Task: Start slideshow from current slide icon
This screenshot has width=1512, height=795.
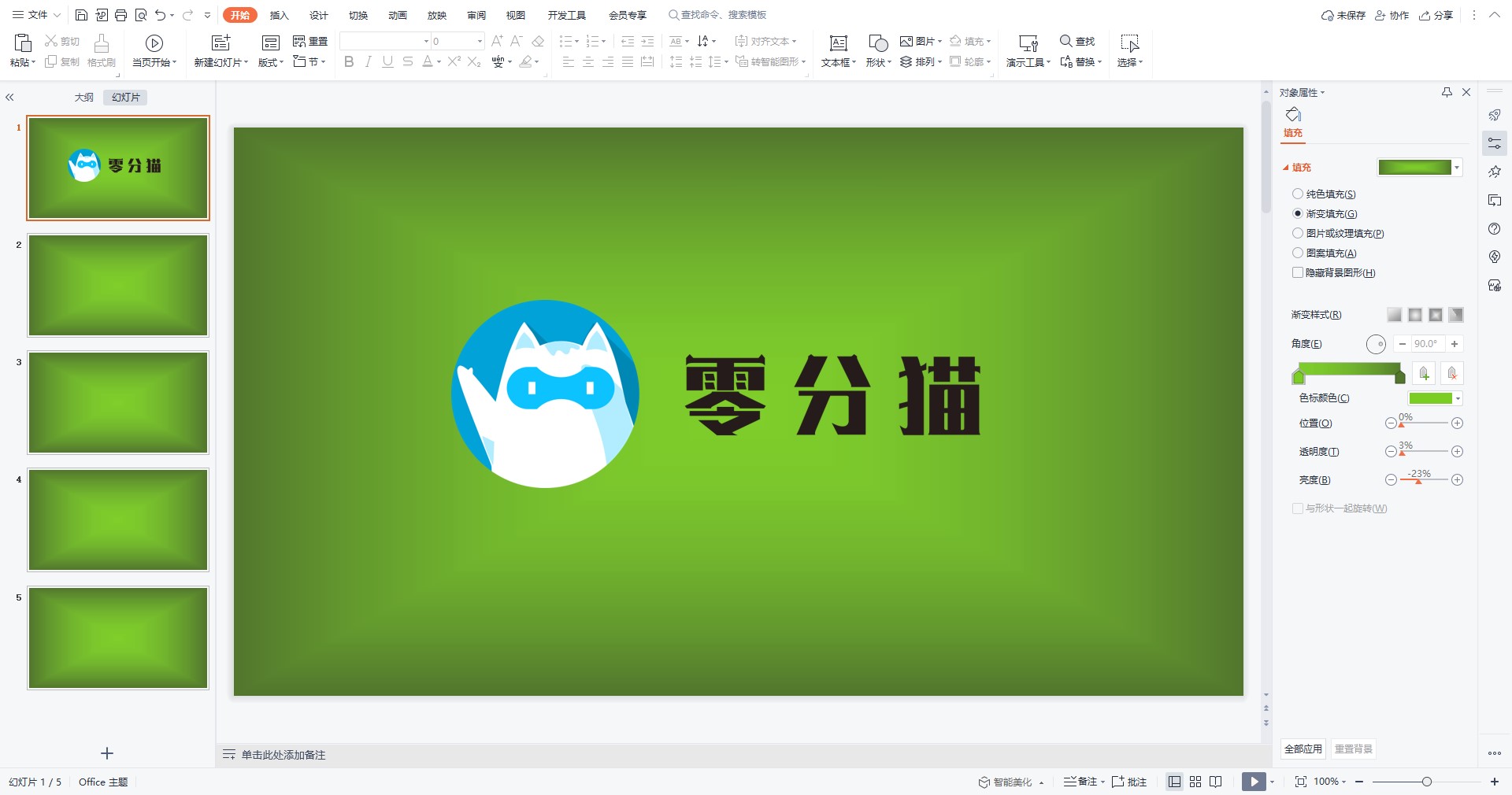Action: click(154, 43)
